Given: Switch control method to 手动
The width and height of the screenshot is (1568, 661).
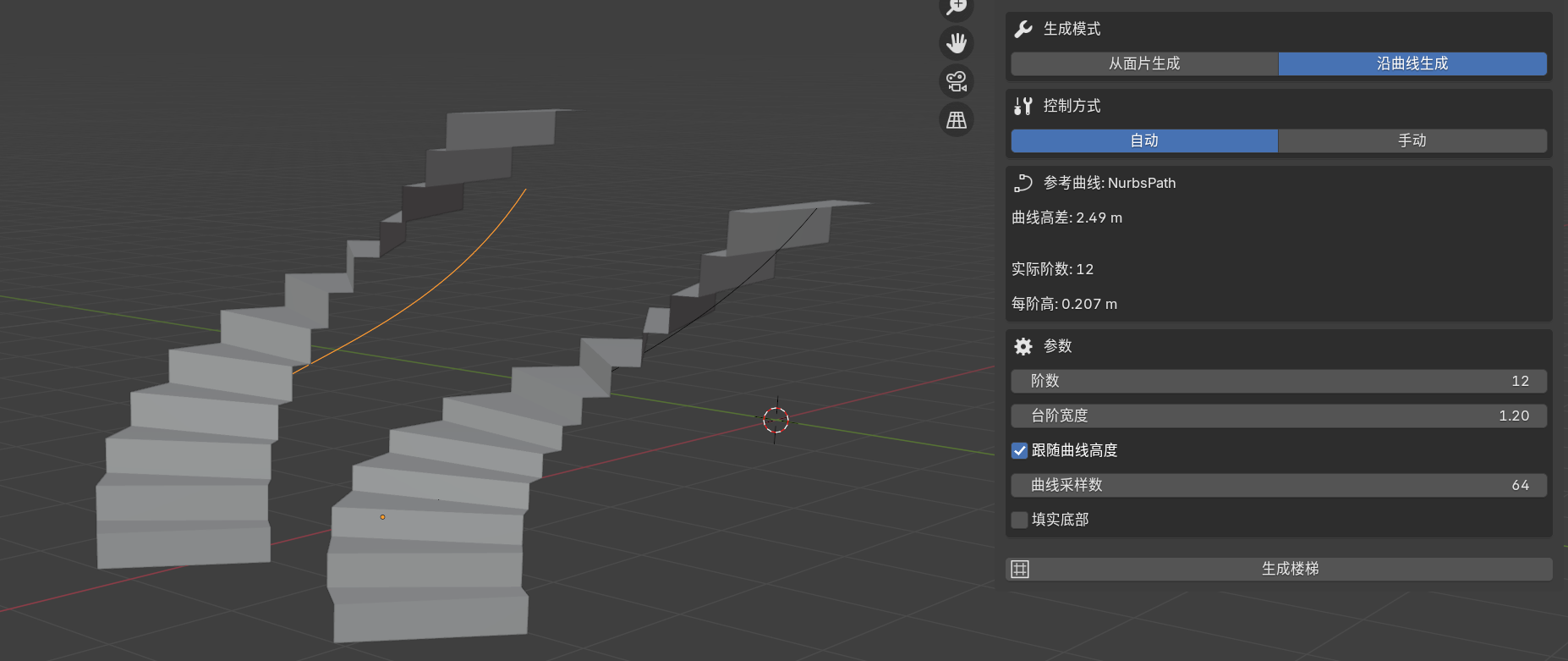Looking at the screenshot, I should 1412,140.
